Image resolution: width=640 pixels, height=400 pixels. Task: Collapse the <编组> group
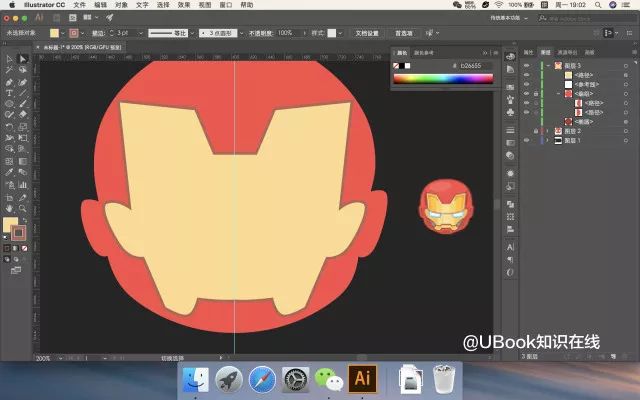click(x=558, y=94)
